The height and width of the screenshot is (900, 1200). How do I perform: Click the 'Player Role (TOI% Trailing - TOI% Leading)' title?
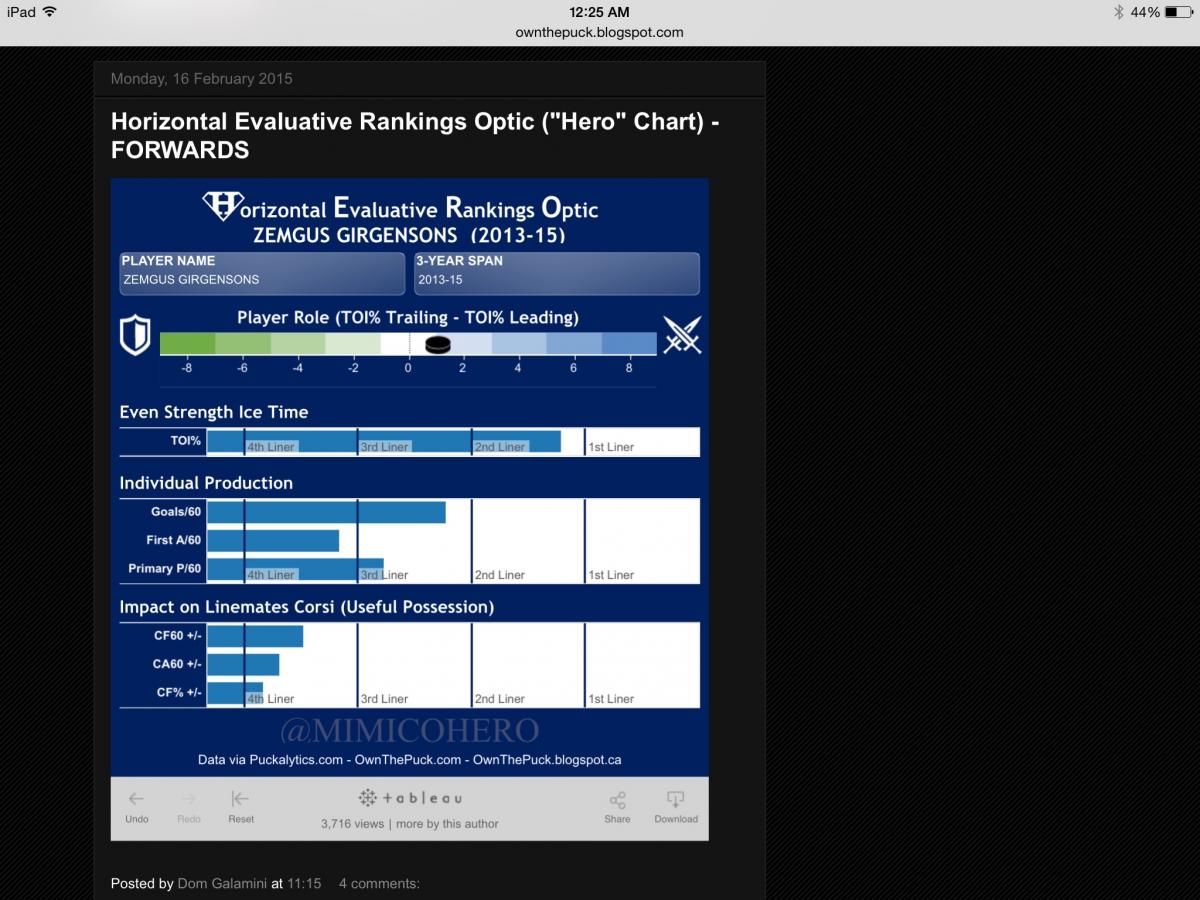[408, 318]
